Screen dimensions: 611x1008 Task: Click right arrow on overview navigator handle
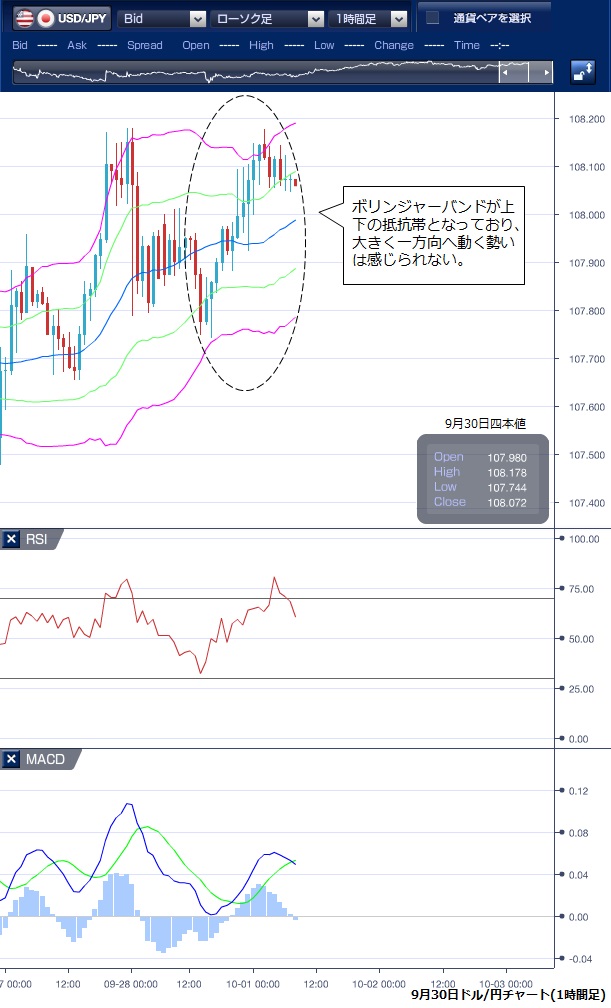coord(545,74)
